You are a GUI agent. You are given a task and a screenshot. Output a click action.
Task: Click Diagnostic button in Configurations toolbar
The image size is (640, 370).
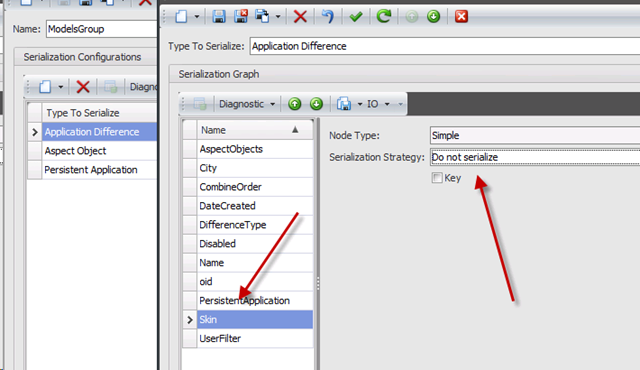[143, 87]
